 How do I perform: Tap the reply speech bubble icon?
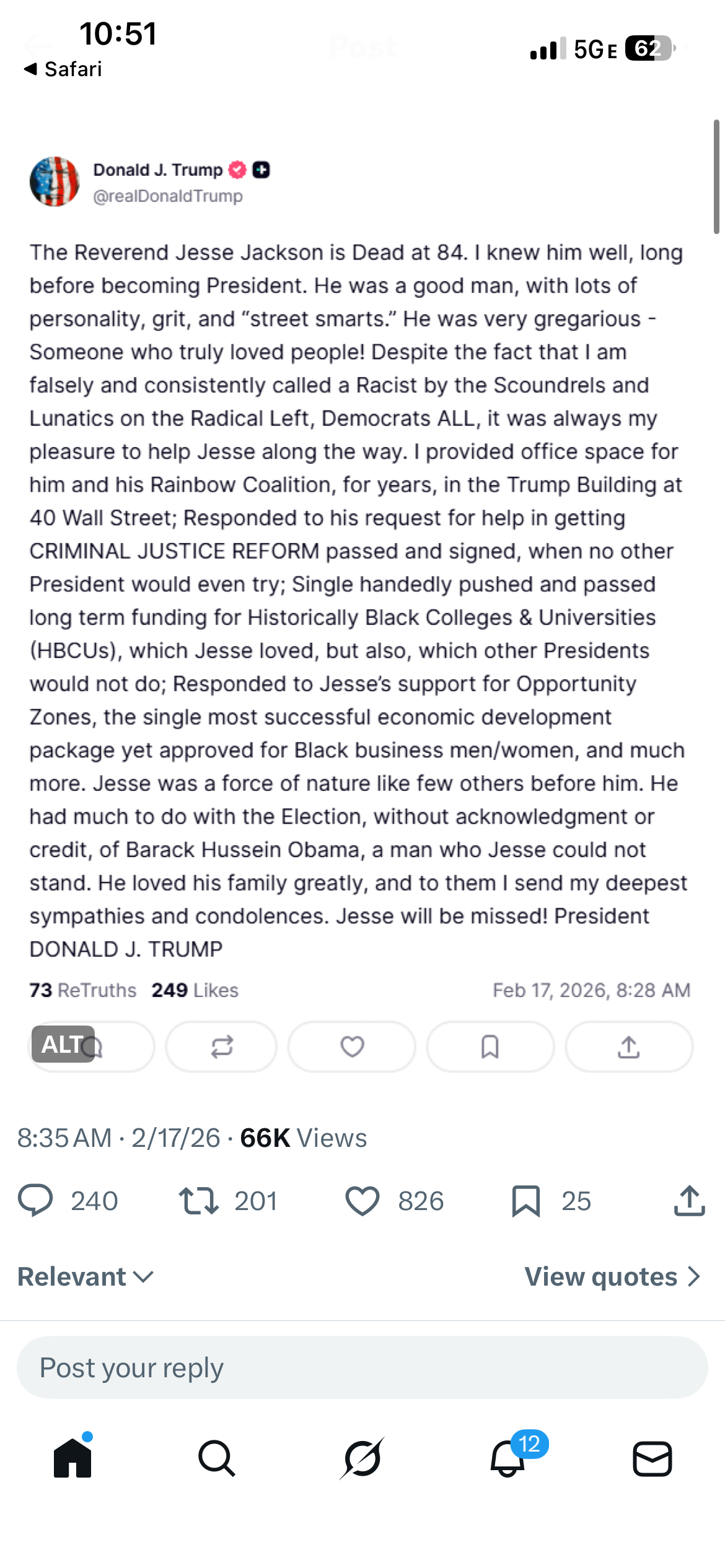pos(36,1200)
